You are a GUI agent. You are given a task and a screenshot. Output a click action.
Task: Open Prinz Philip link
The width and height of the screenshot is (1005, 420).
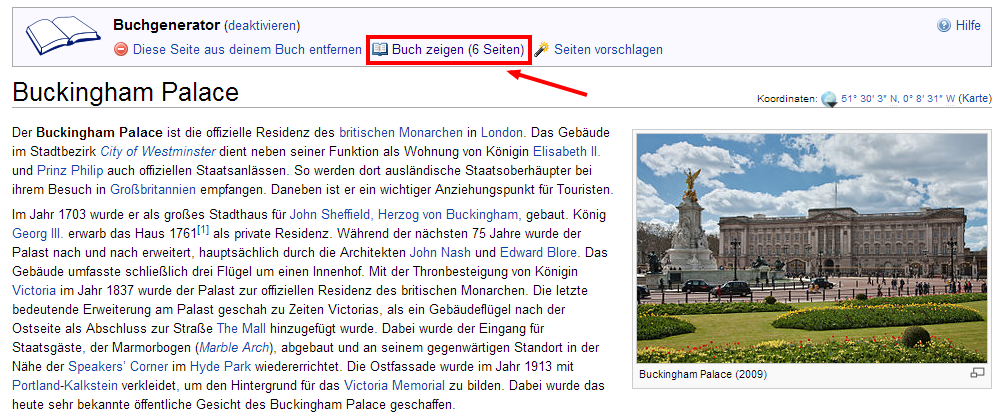click(71, 171)
